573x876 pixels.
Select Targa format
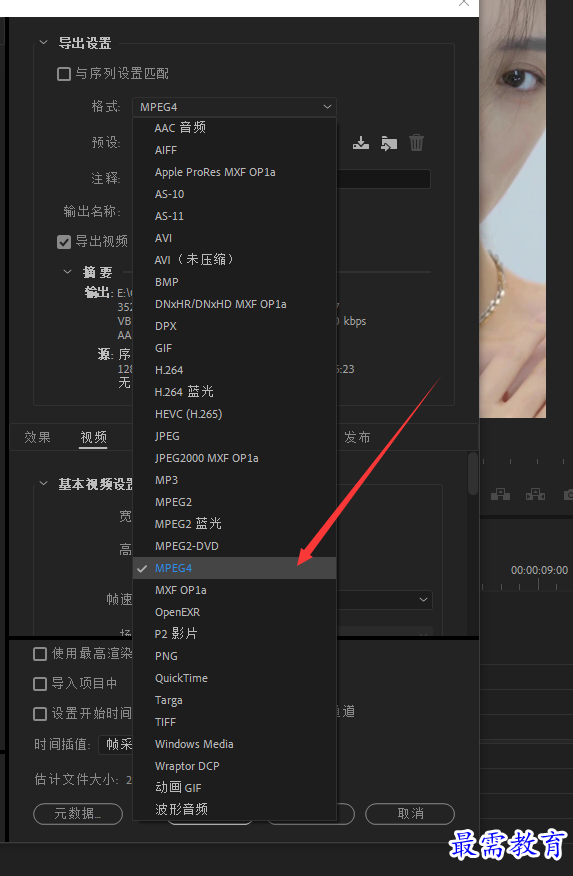pos(234,700)
